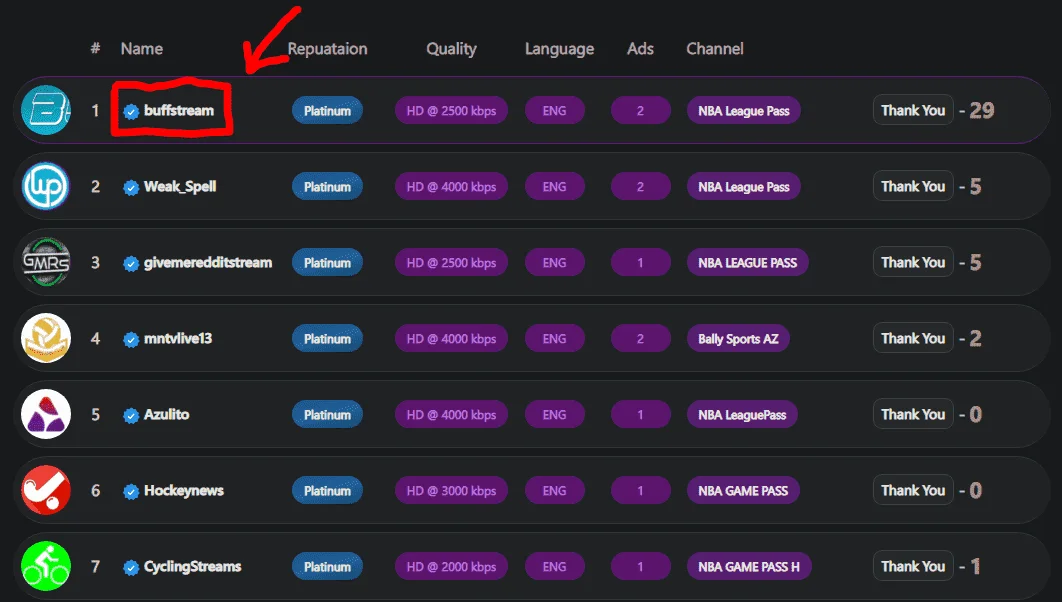Image resolution: width=1062 pixels, height=602 pixels.
Task: Click the Language column header
Action: (x=559, y=49)
